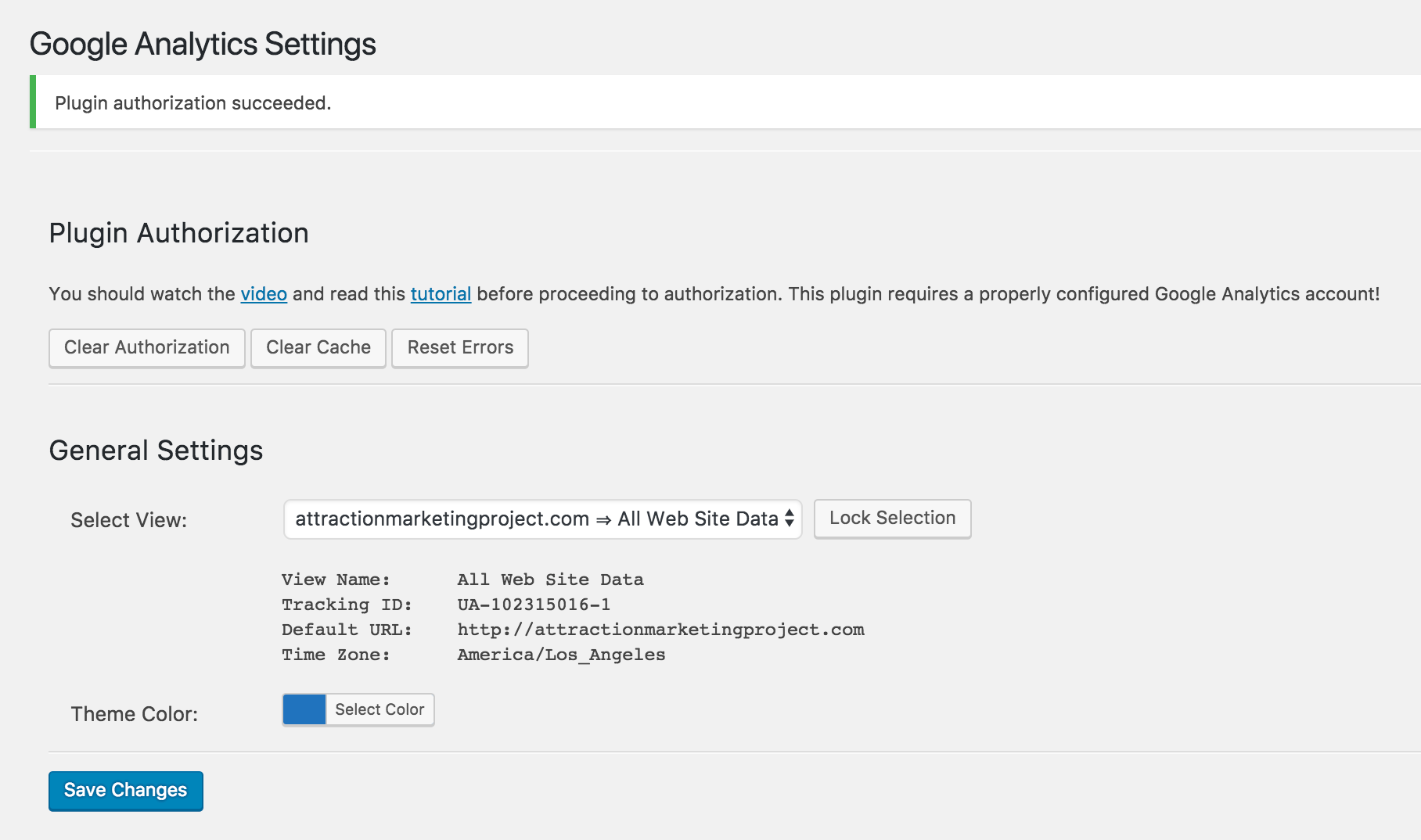
Task: Click the time zone America/Los_Angeles
Action: point(561,655)
